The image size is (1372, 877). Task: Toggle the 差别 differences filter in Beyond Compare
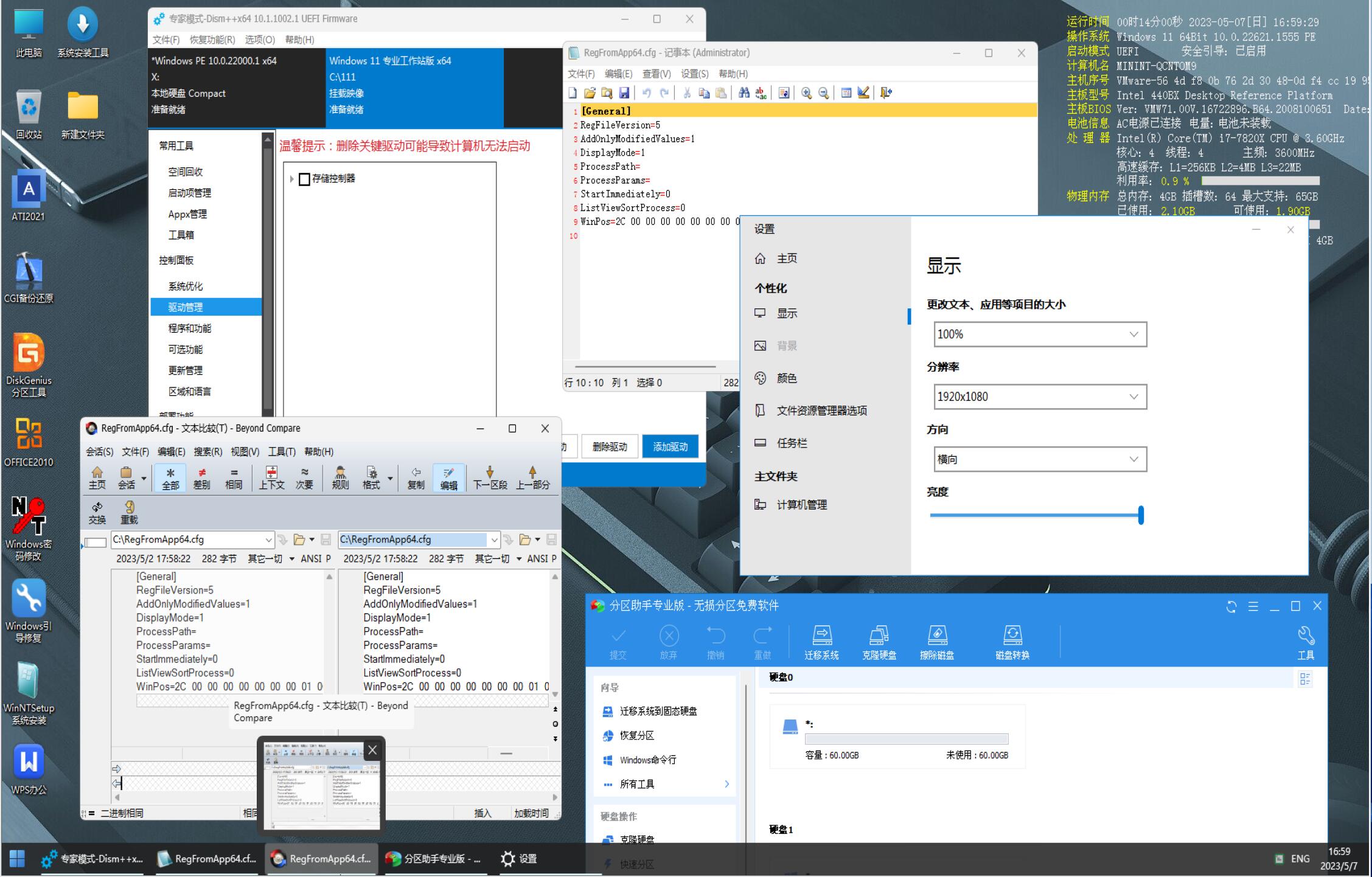[x=201, y=478]
